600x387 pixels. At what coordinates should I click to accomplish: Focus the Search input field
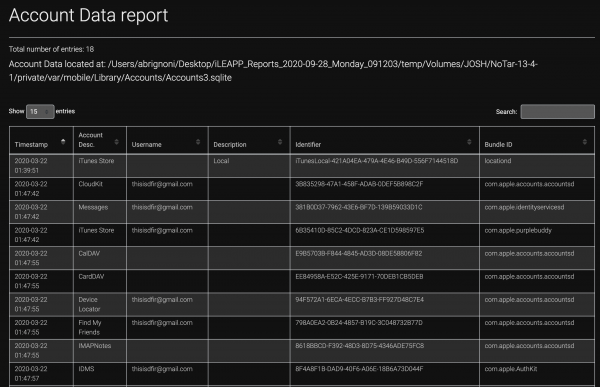(x=558, y=111)
